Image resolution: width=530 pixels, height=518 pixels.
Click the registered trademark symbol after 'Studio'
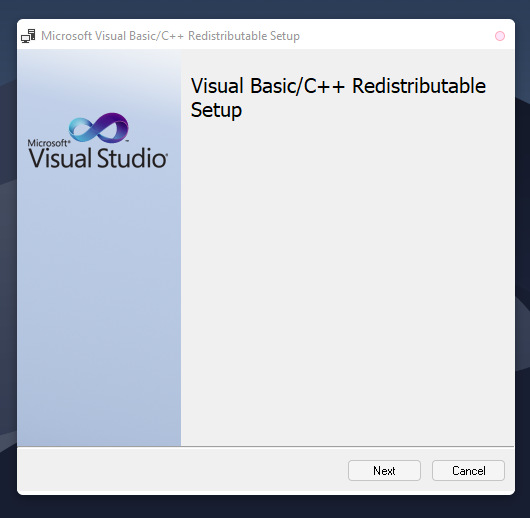(x=166, y=154)
